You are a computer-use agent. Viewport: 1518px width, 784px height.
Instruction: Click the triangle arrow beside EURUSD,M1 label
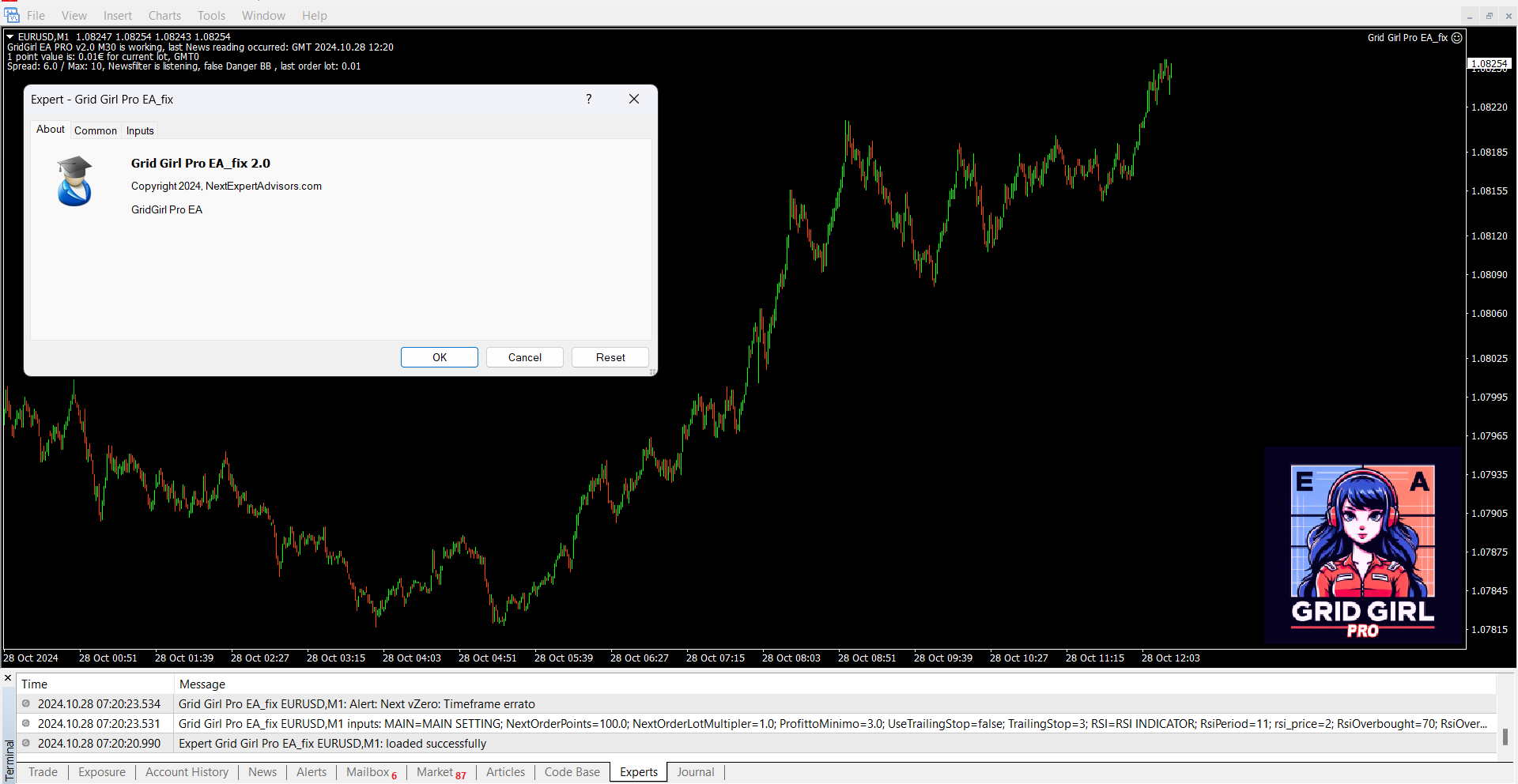click(10, 37)
